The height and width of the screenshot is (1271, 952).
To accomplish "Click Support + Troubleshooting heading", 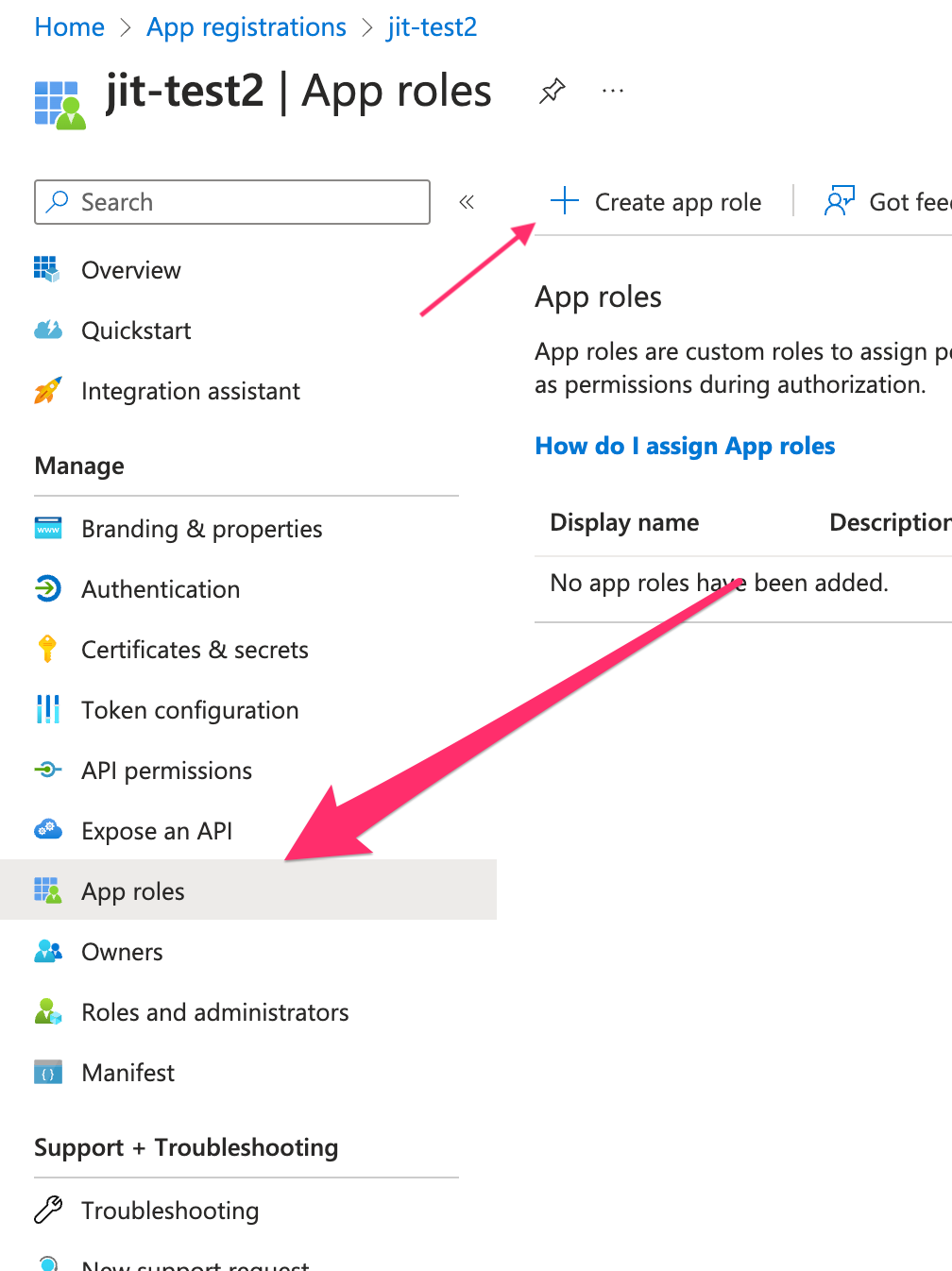I will 186,1147.
